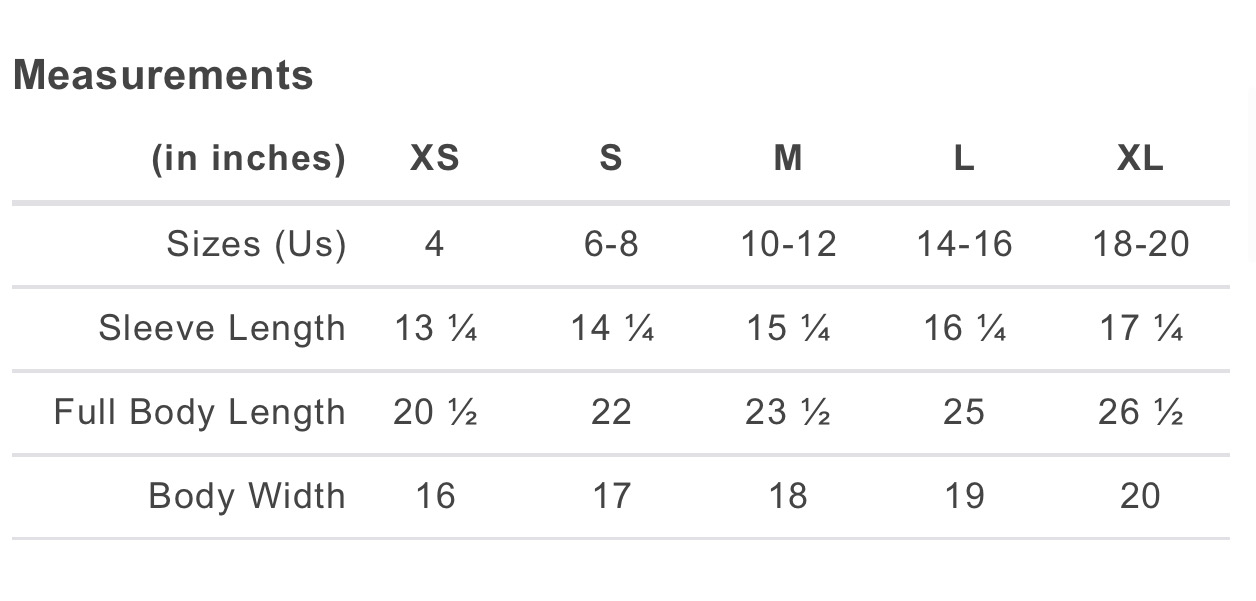The width and height of the screenshot is (1256, 601).
Task: Select the L size column header
Action: (x=964, y=158)
